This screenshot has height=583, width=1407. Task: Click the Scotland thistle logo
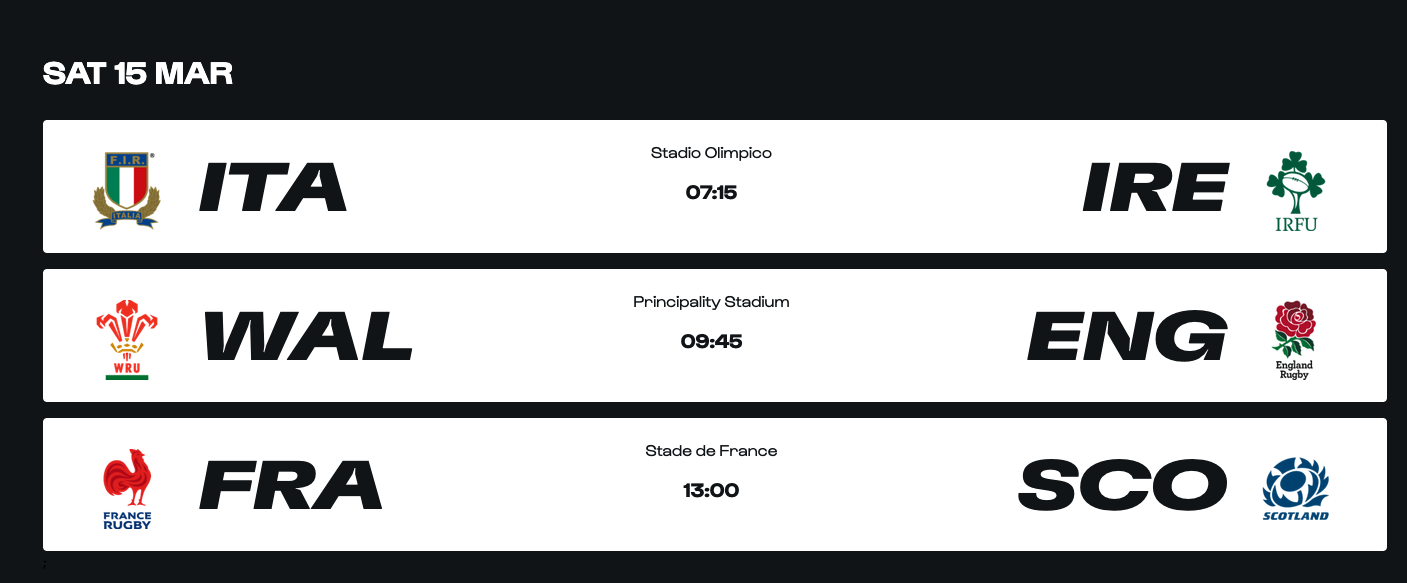point(1295,489)
